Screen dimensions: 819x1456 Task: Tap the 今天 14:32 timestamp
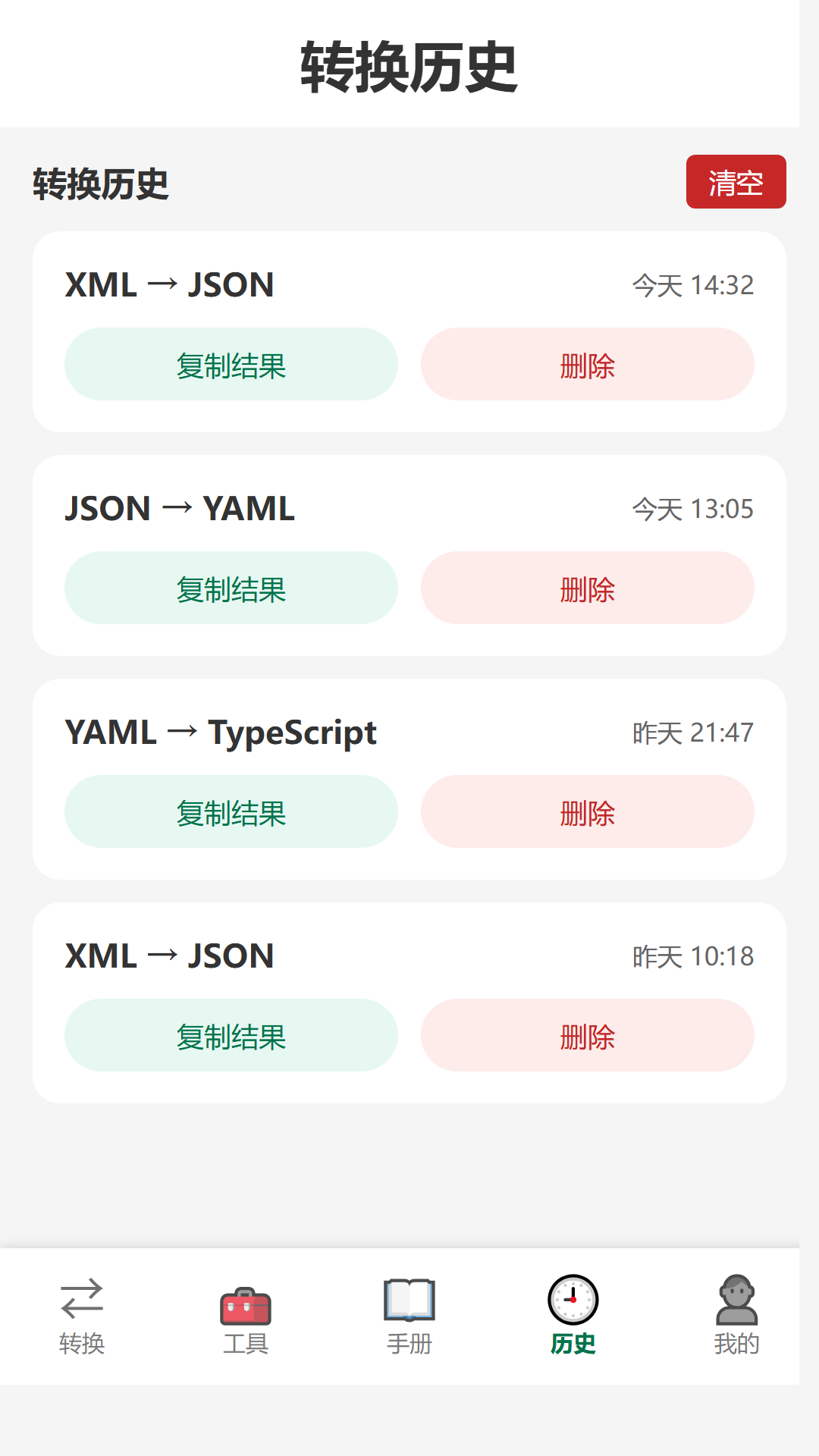coord(693,286)
